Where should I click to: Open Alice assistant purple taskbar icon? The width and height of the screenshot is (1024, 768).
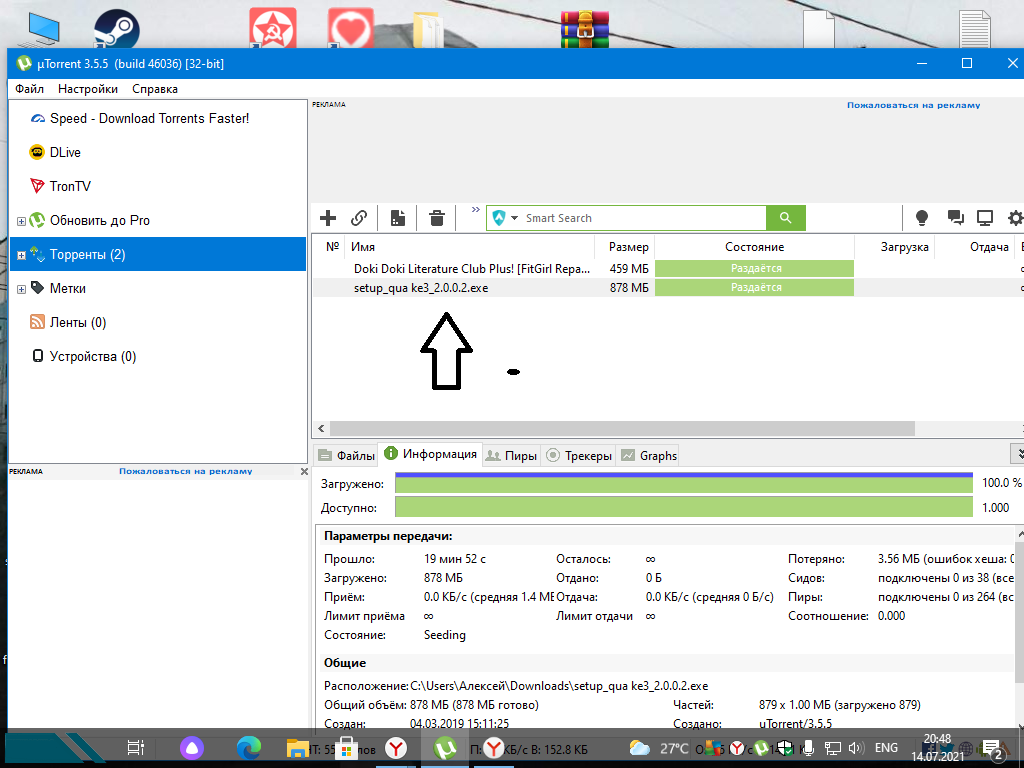point(191,748)
